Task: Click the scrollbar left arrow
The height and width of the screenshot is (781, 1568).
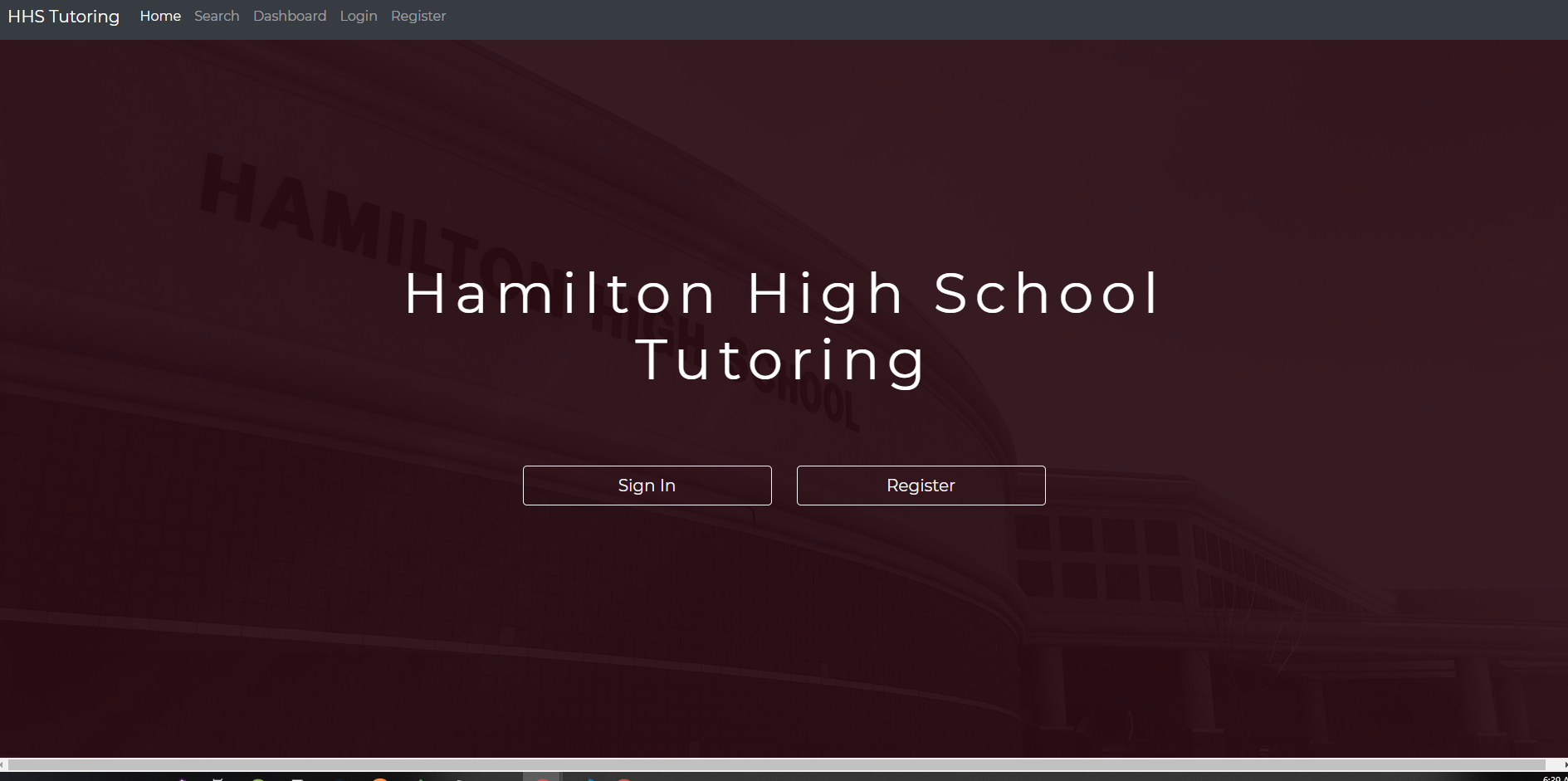Action: 3,764
